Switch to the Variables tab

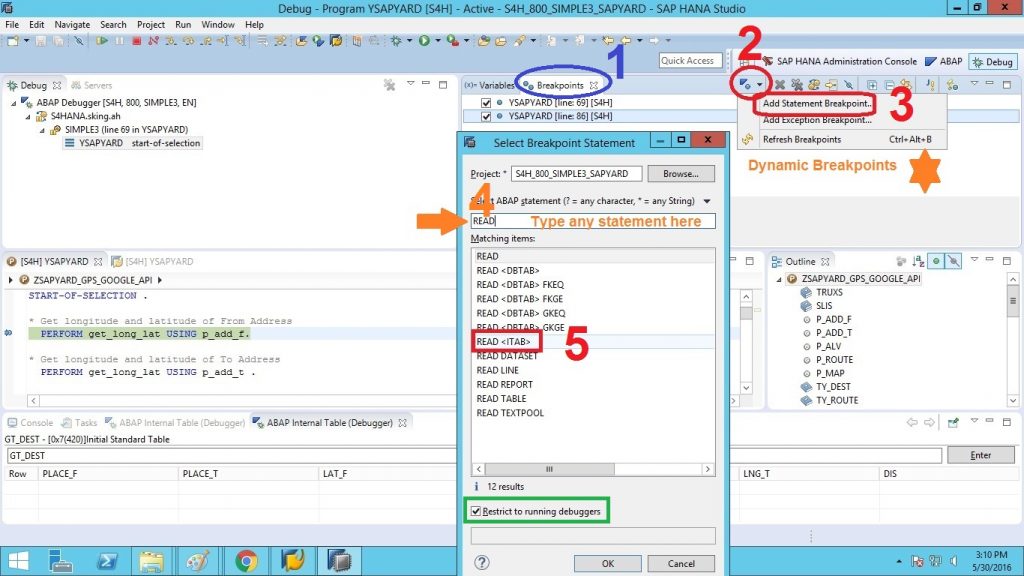pos(490,86)
